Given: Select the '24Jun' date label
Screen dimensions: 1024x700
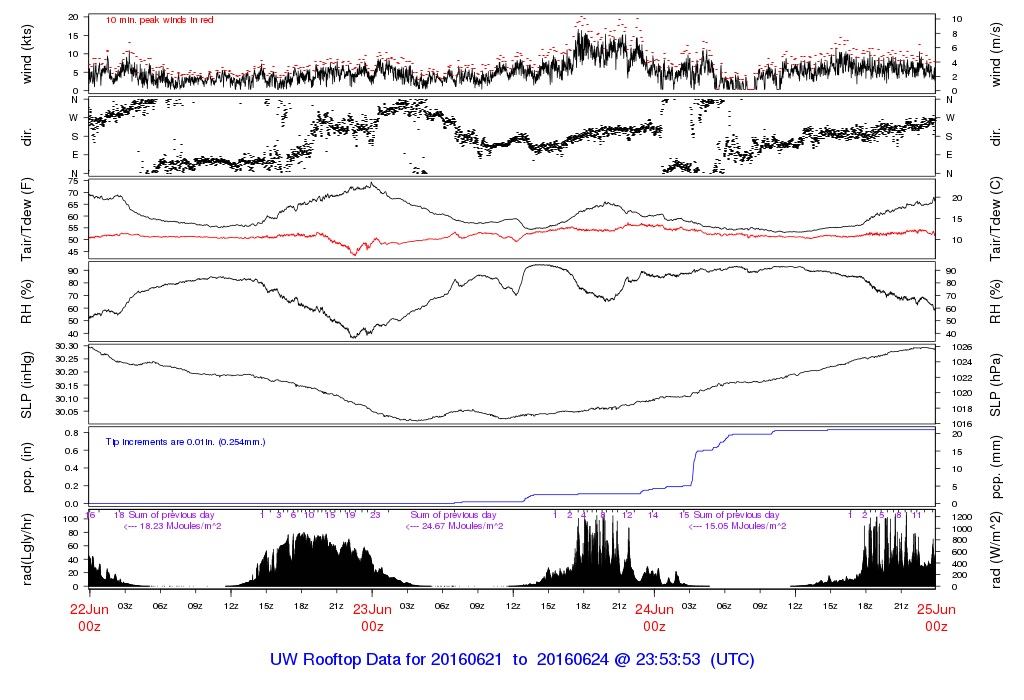Looking at the screenshot, I should (654, 609).
